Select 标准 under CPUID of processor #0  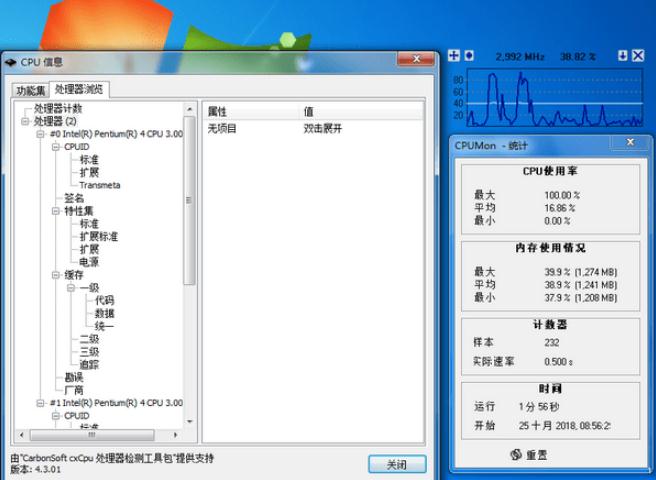(89, 159)
